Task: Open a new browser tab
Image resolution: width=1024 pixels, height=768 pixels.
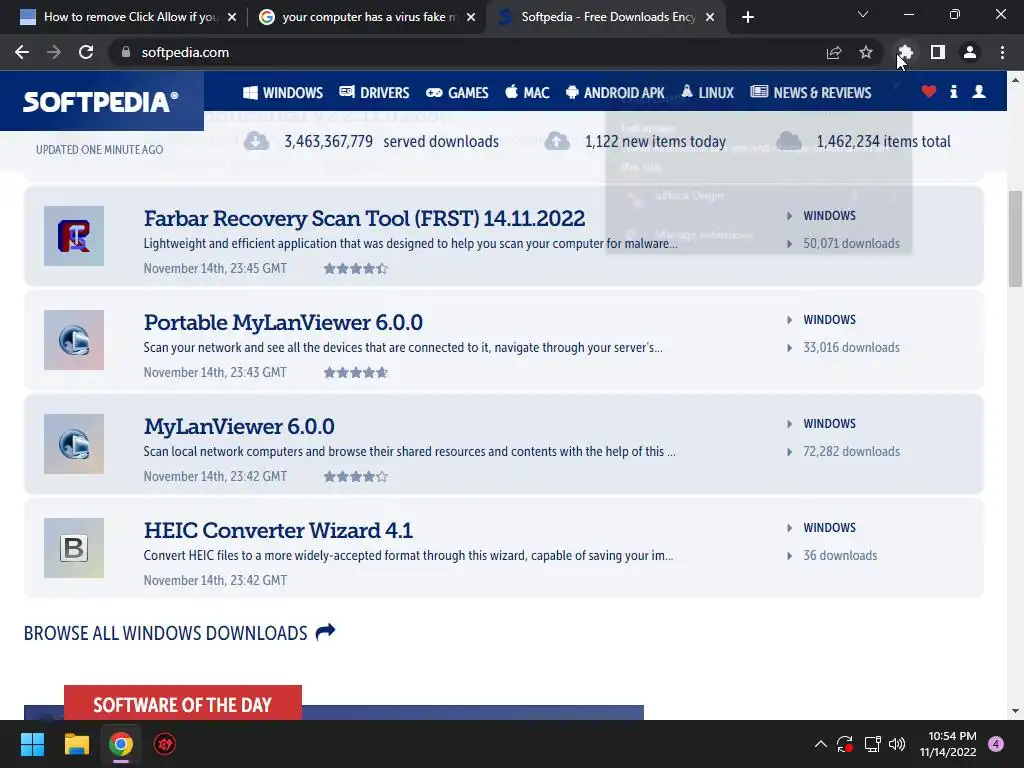Action: click(x=748, y=17)
